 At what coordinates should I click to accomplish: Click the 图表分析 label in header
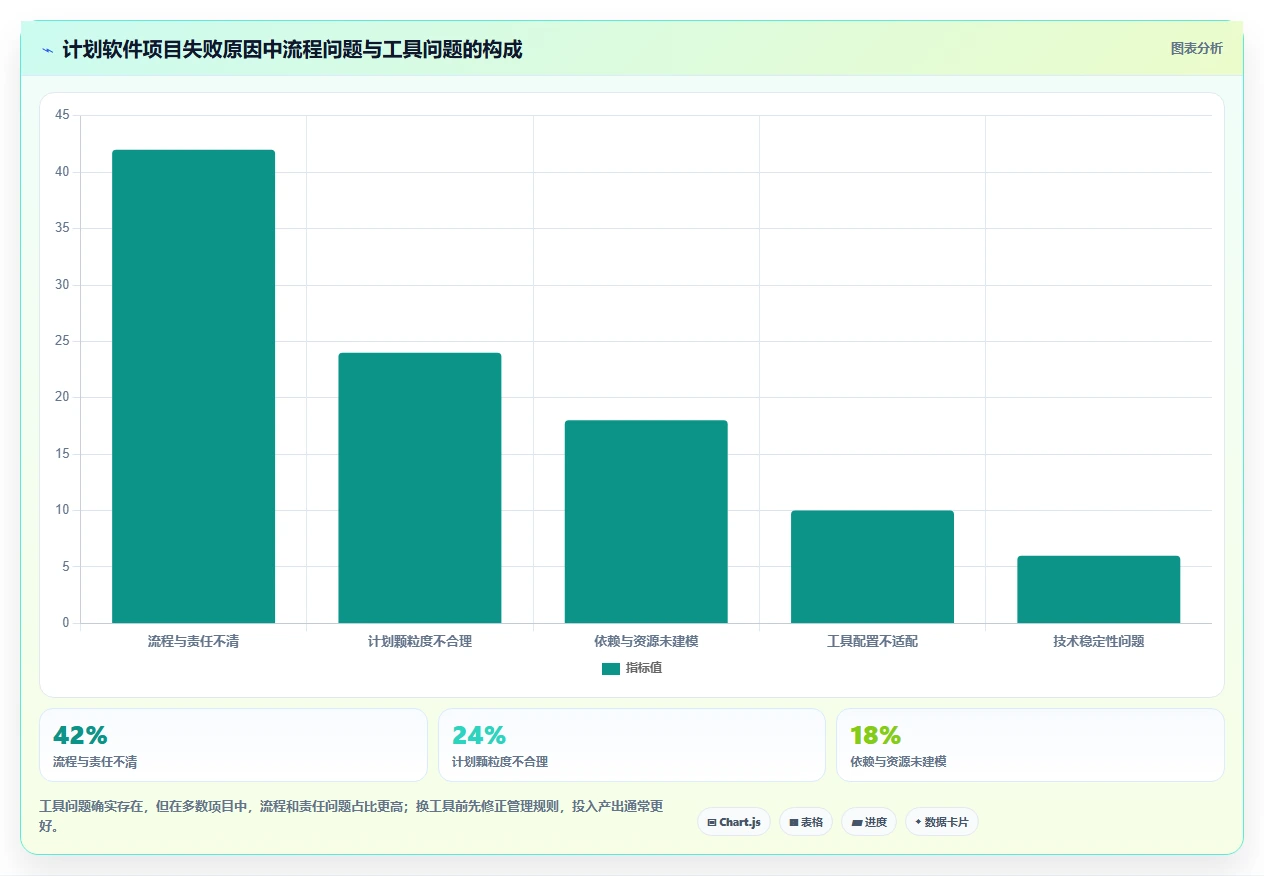1196,48
